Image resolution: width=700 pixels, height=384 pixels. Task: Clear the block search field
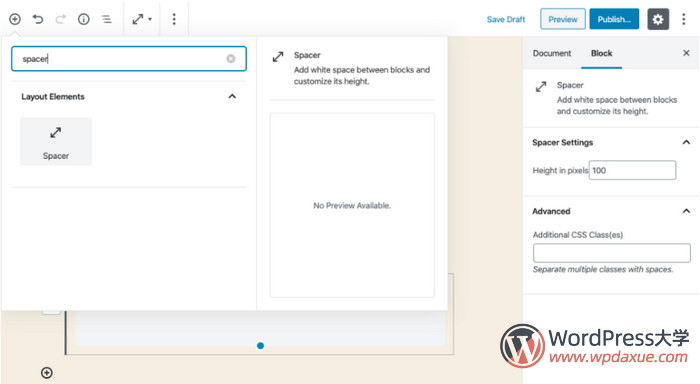pos(230,58)
